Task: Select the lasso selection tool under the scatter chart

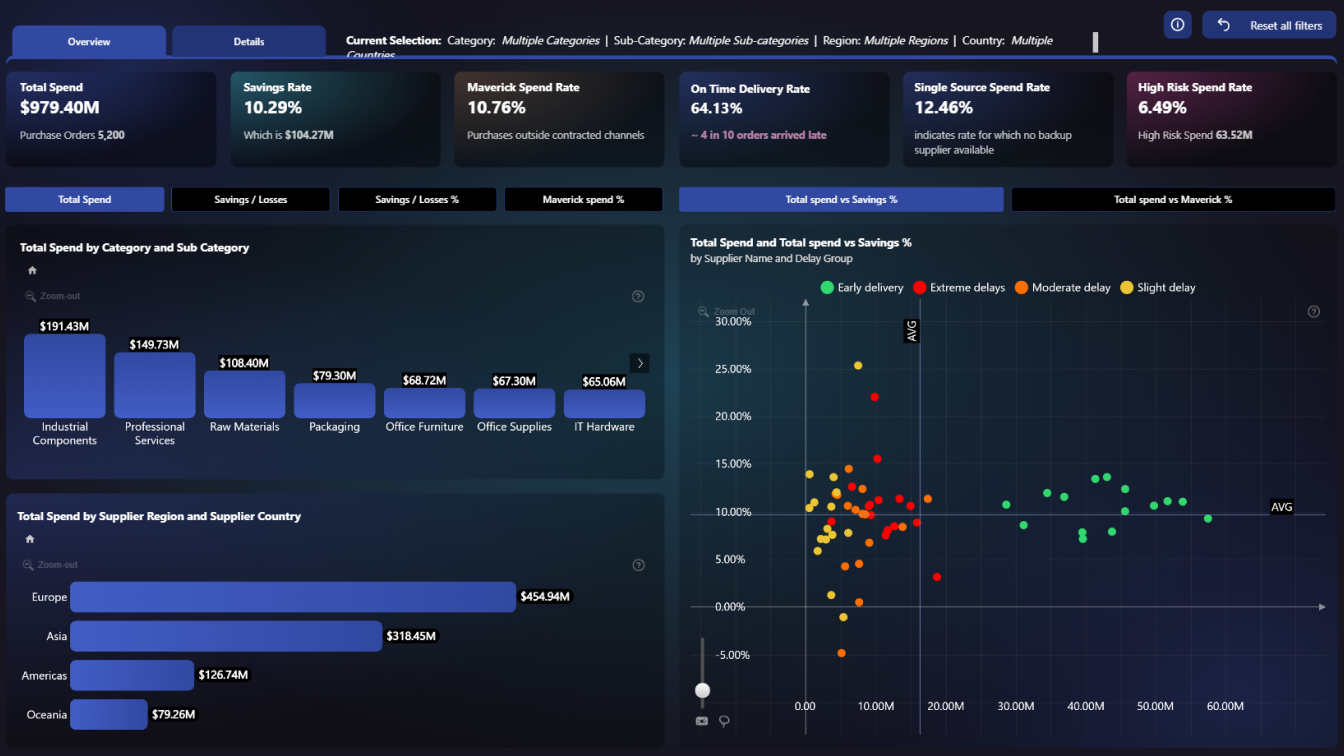Action: click(x=723, y=721)
